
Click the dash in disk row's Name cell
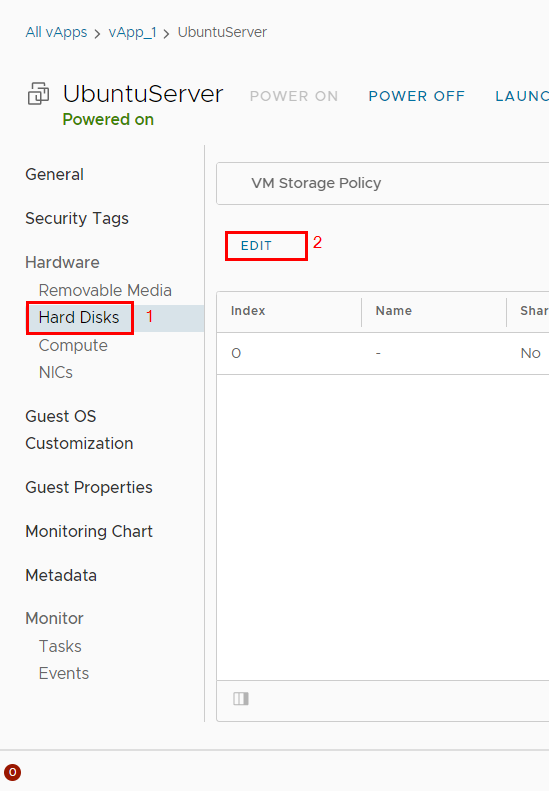(378, 353)
